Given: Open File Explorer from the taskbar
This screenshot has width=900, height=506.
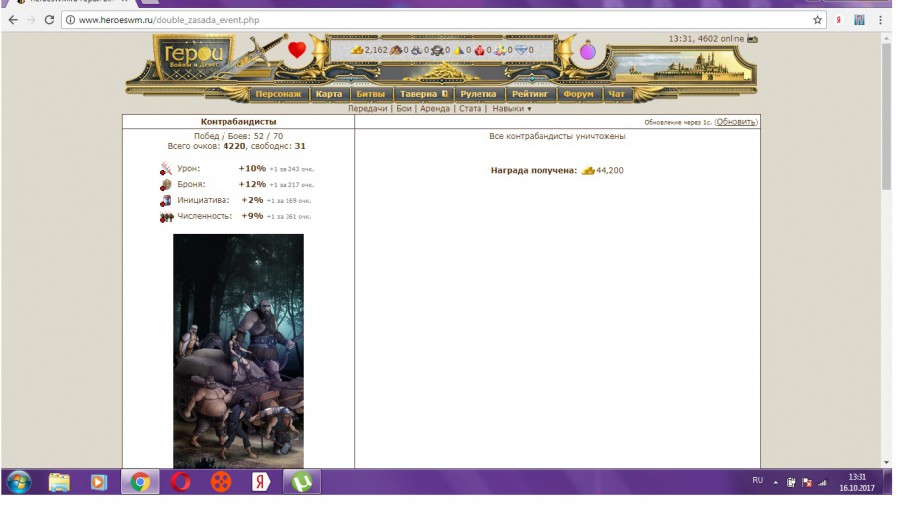Looking at the screenshot, I should (59, 482).
